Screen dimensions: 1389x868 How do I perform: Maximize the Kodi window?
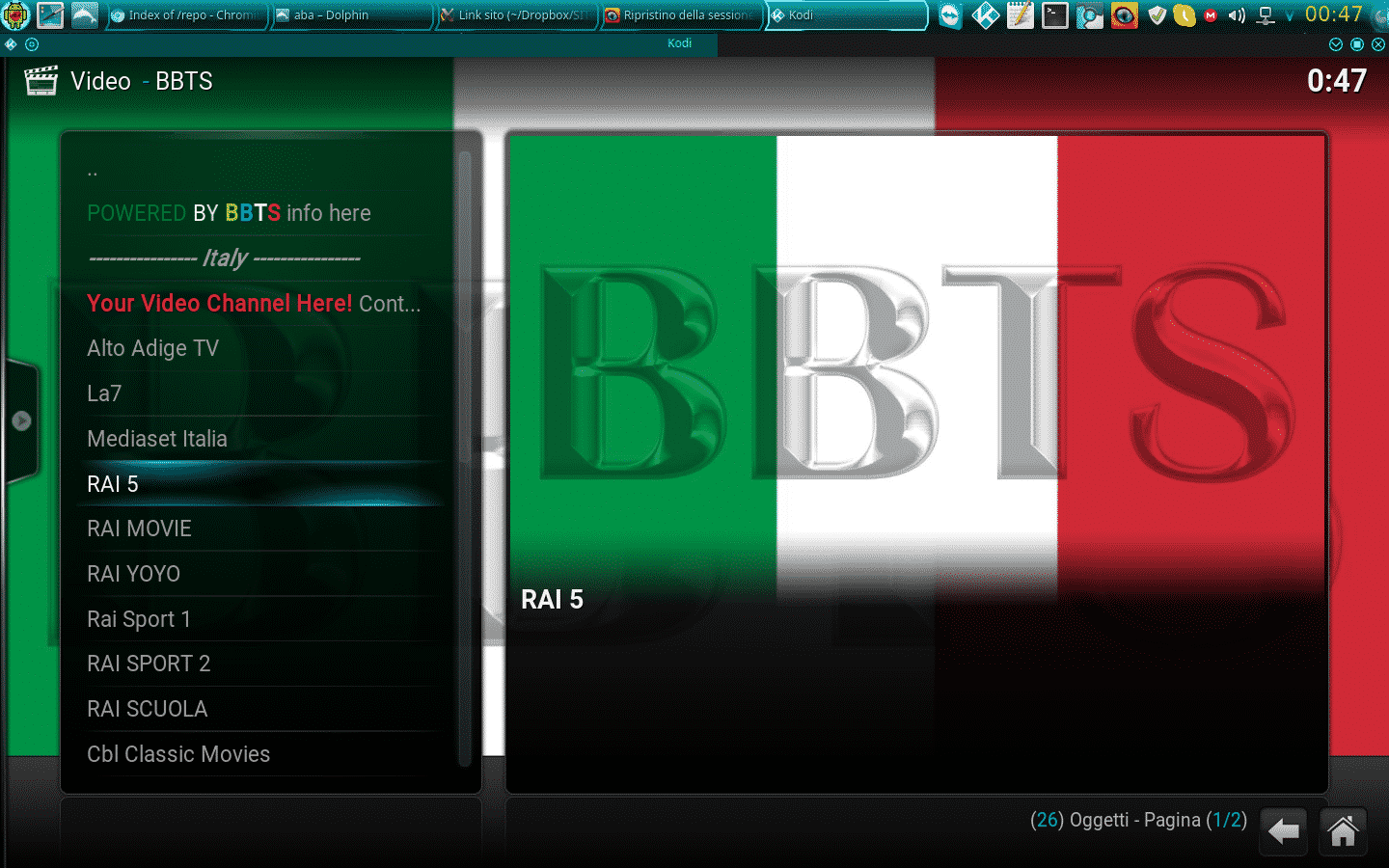[1357, 44]
